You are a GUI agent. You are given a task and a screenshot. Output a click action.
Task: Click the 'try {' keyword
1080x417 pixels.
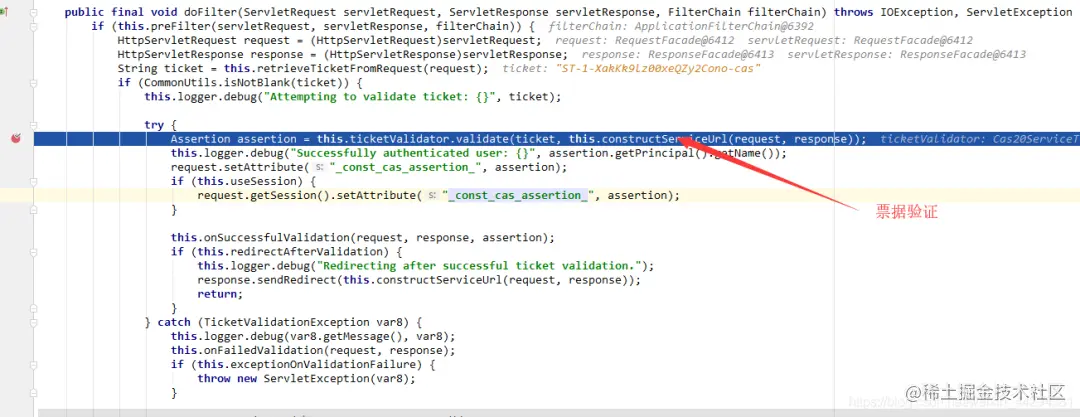pyautogui.click(x=160, y=125)
